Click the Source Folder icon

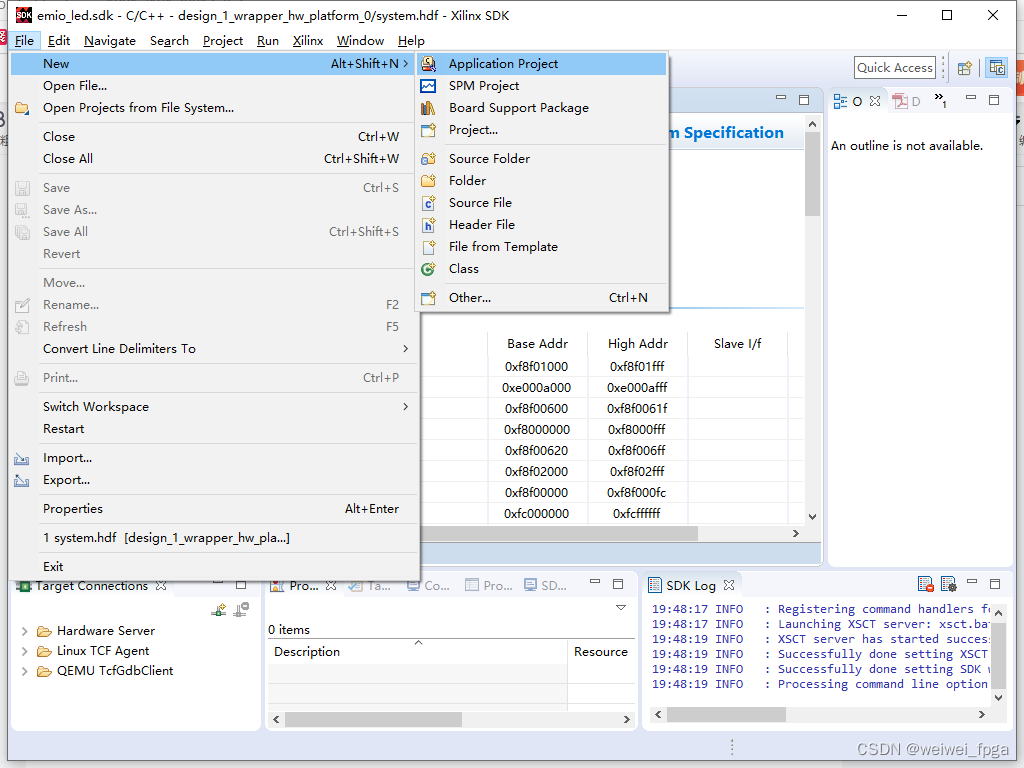[428, 159]
